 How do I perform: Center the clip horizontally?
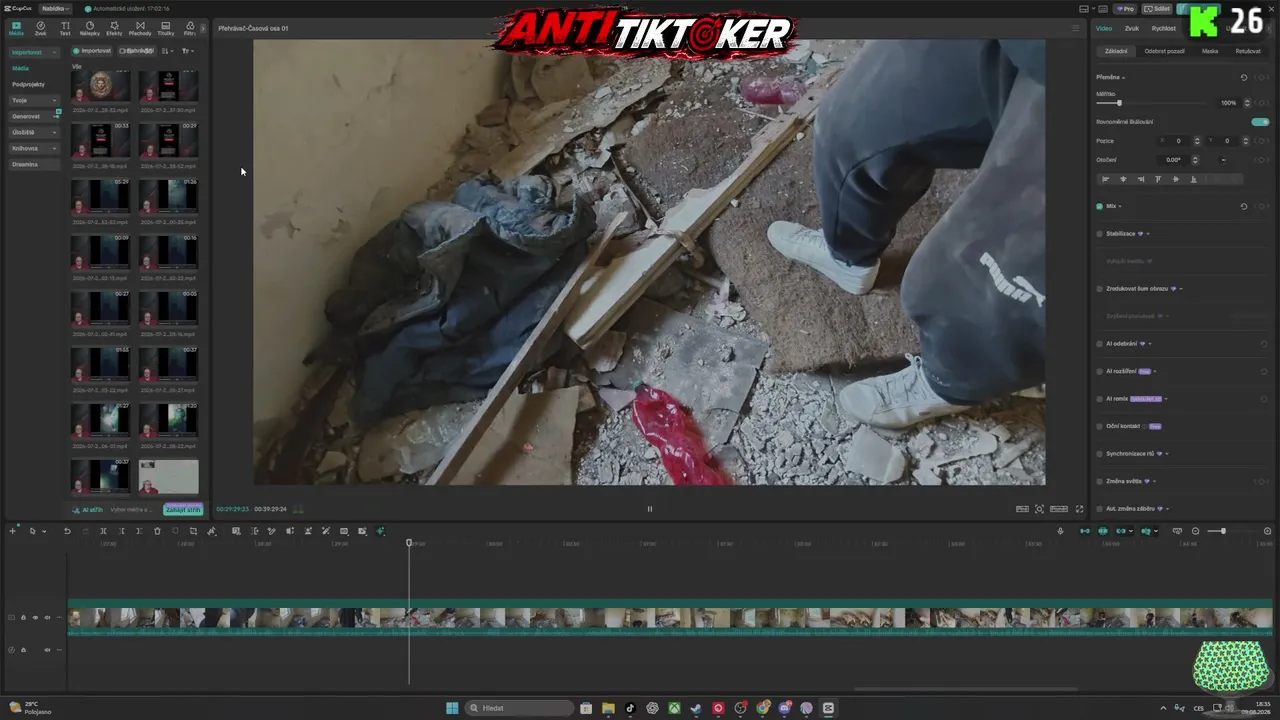tap(1123, 179)
